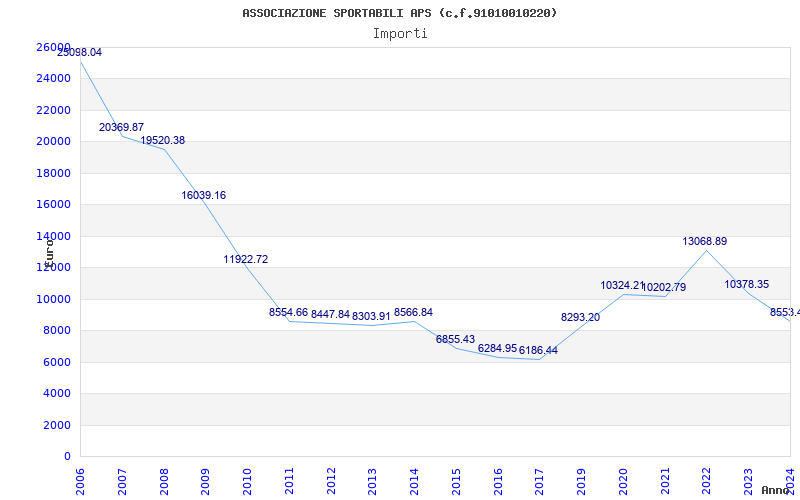Click the Importi subtitle
This screenshot has height=500, width=800.
[x=400, y=34]
